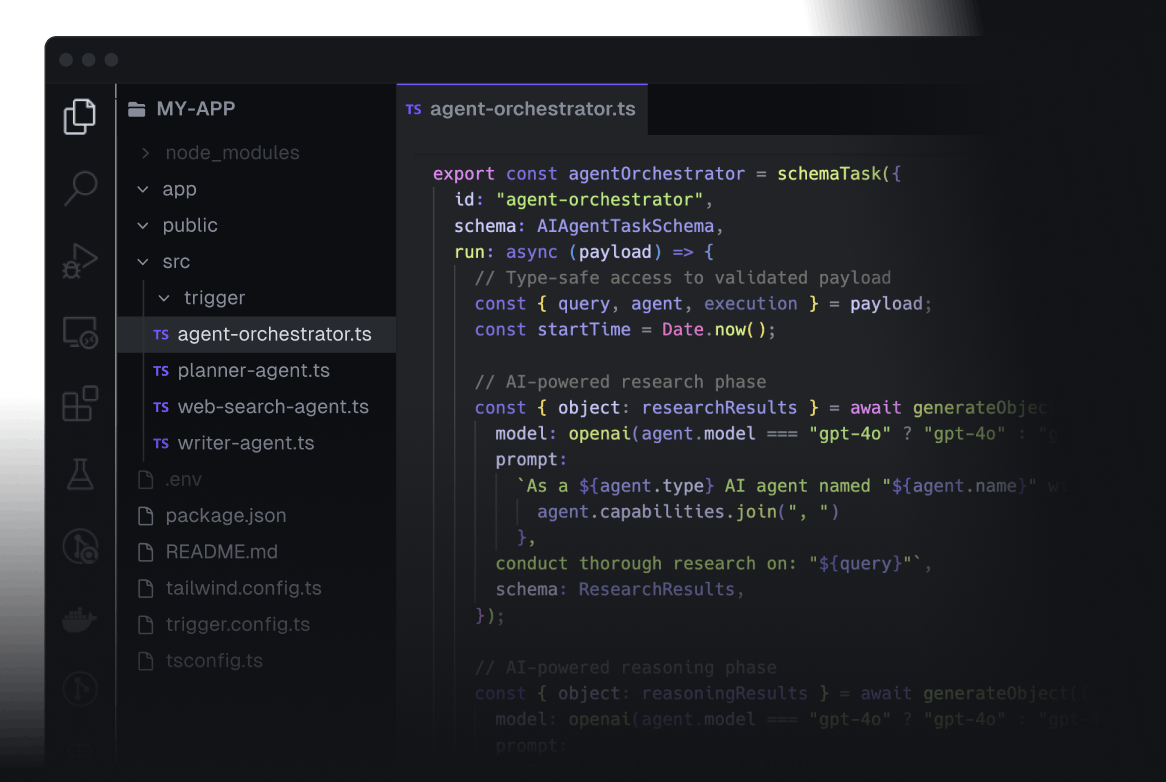Collapse the app folder chevron
Image resolution: width=1166 pixels, height=782 pixels.
point(143,190)
